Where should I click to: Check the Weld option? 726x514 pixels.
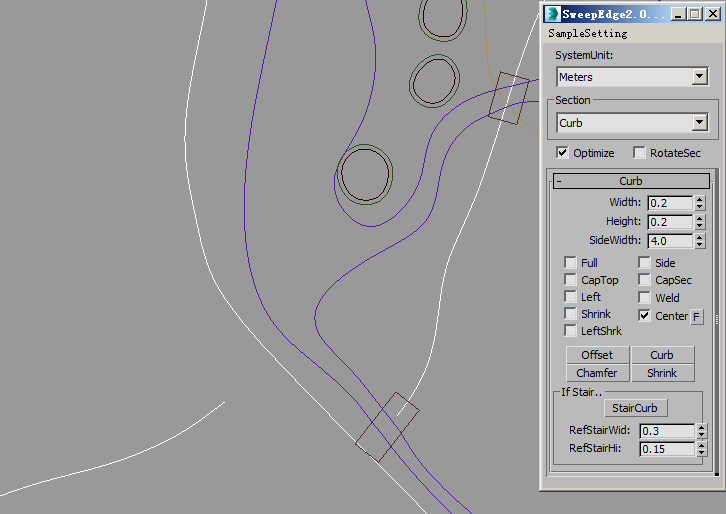(x=644, y=297)
